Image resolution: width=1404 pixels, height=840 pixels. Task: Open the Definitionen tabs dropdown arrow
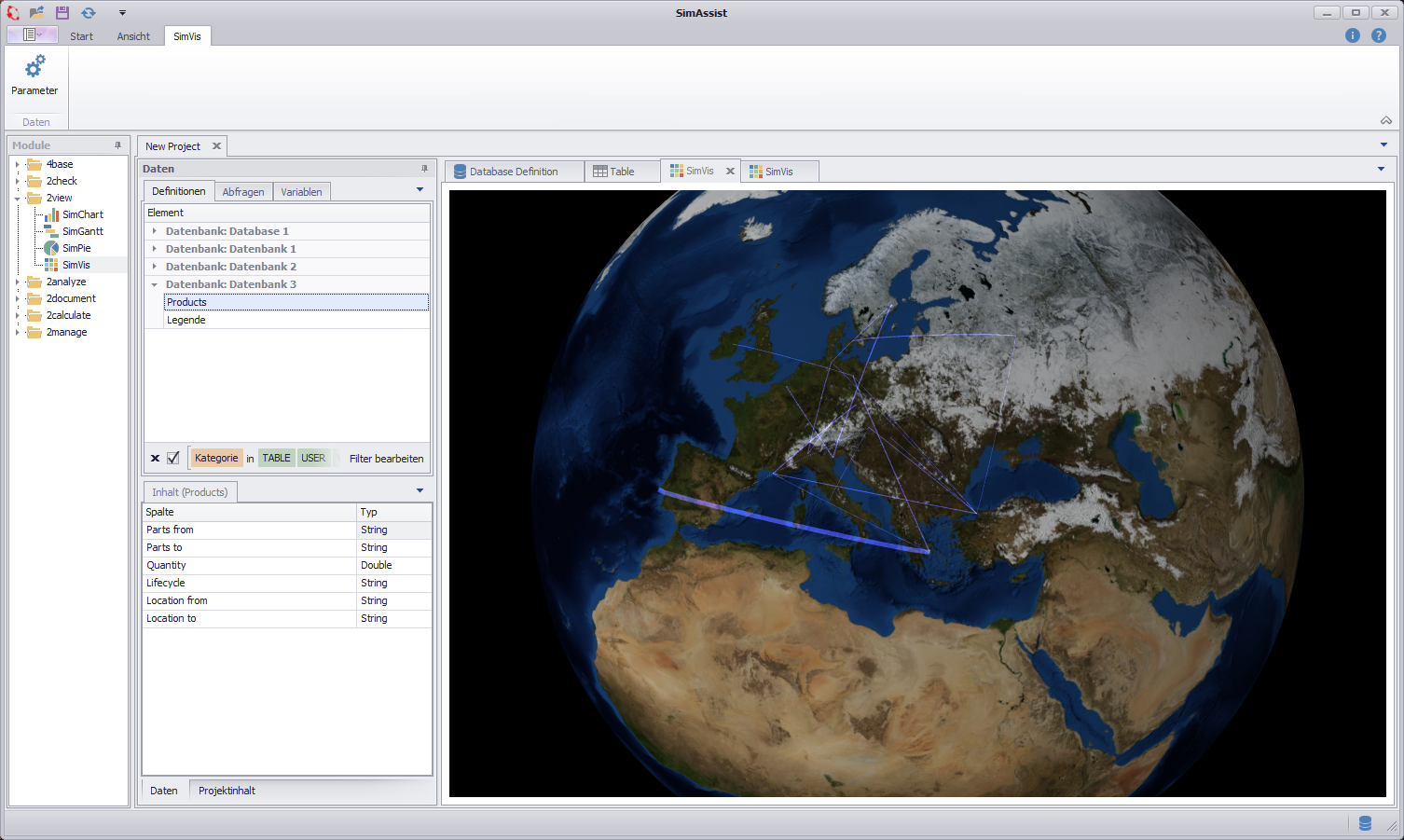pos(420,190)
